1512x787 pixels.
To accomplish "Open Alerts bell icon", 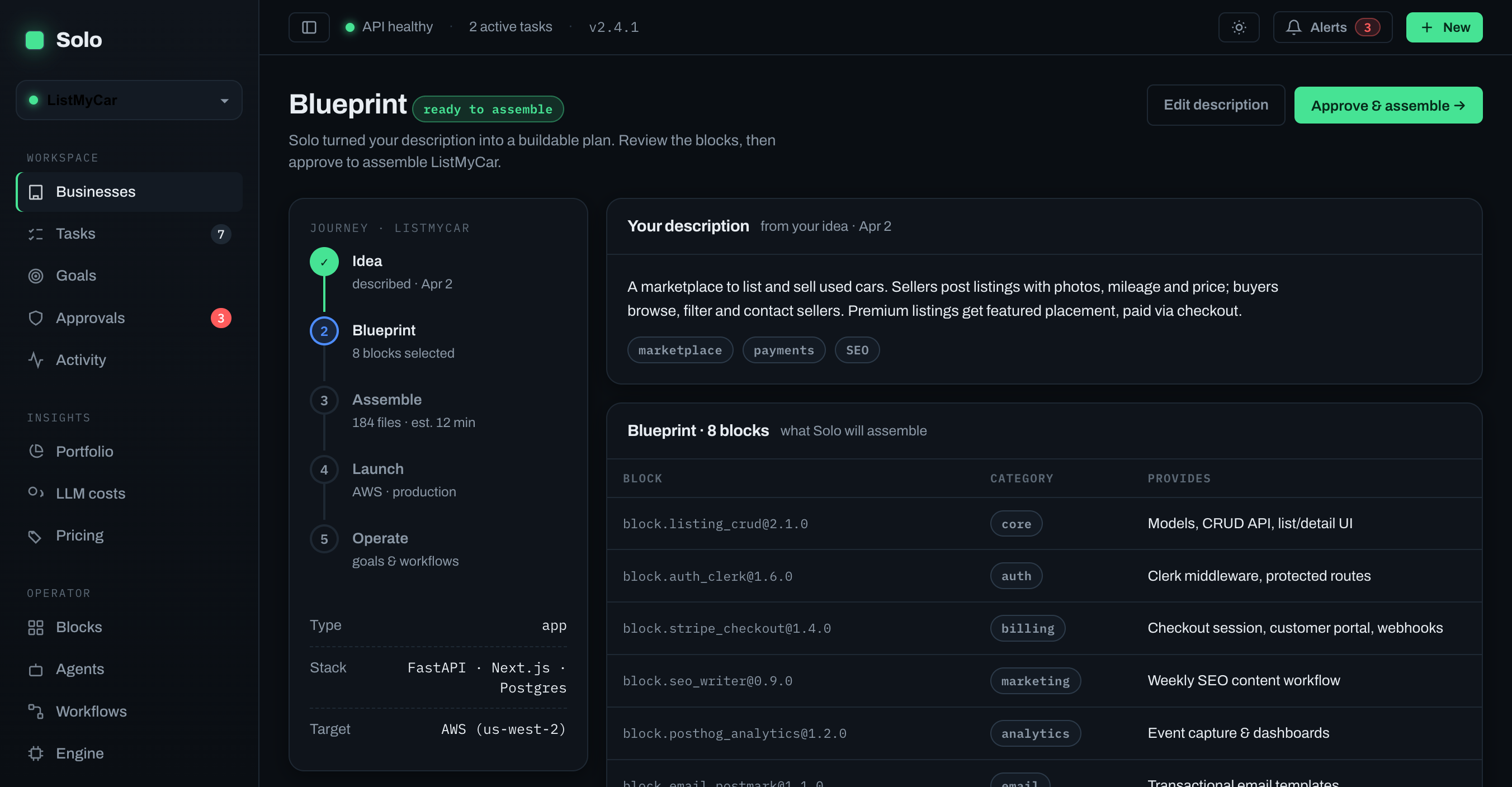I will coord(1294,27).
